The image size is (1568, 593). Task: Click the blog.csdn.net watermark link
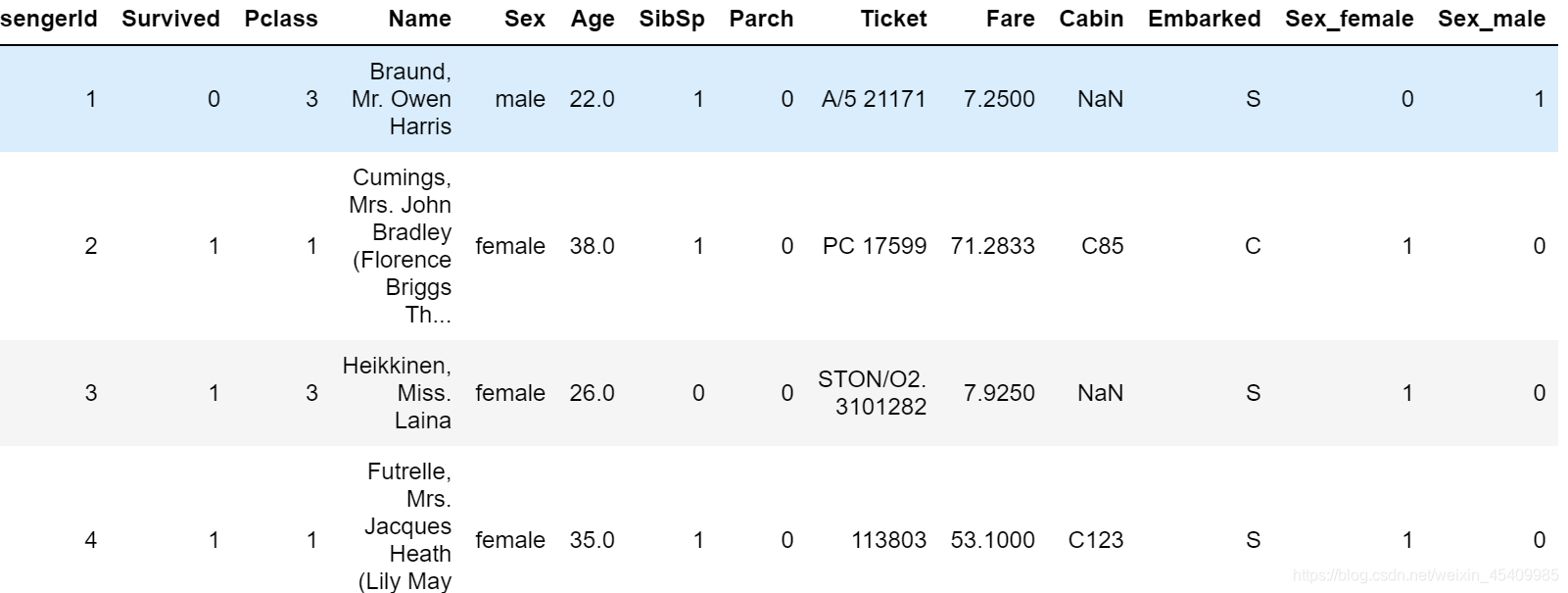coord(1425,576)
